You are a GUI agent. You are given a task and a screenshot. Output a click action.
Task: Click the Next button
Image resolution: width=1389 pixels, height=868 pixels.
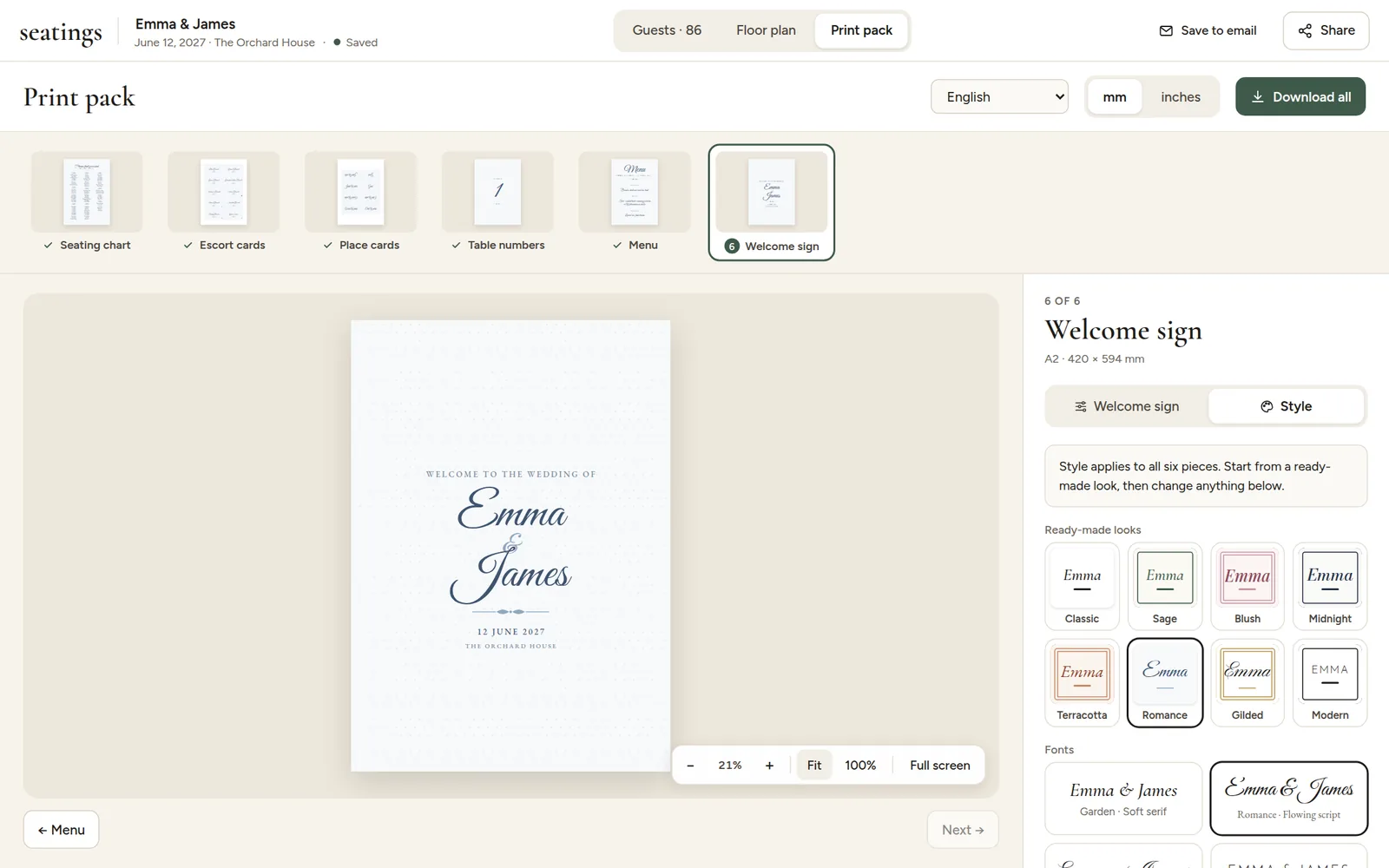(963, 830)
